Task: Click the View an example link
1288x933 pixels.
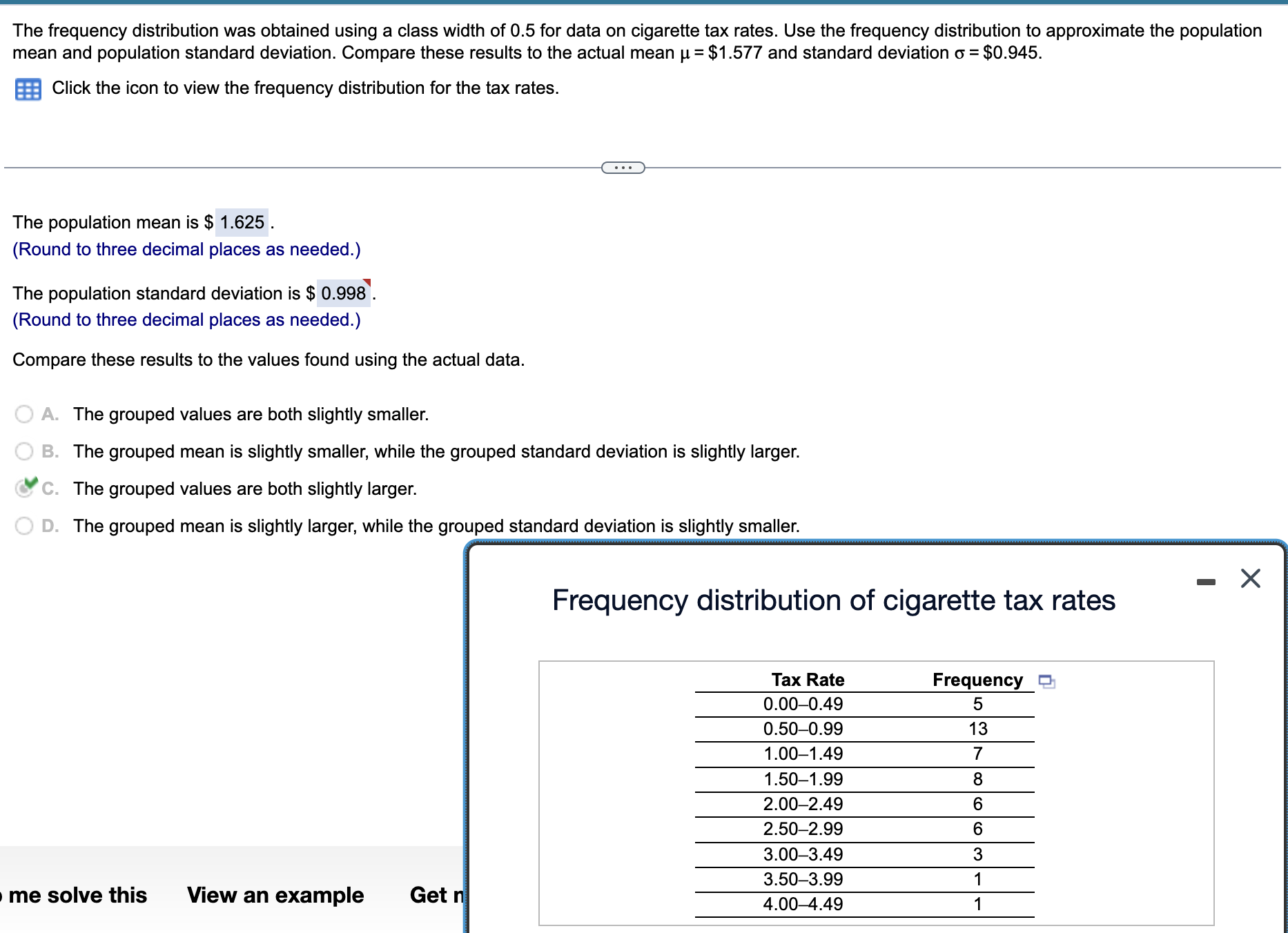Action: point(274,895)
